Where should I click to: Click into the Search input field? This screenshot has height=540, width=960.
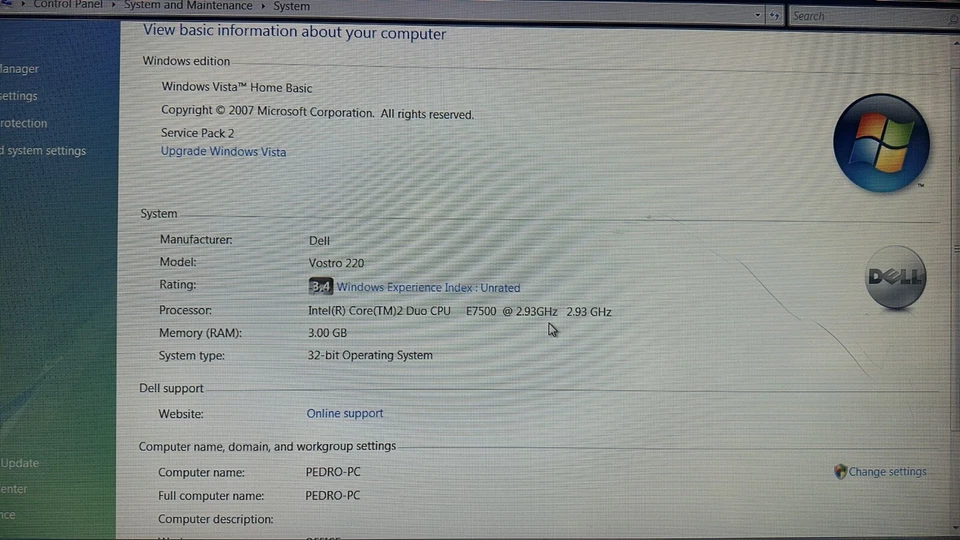click(x=872, y=17)
